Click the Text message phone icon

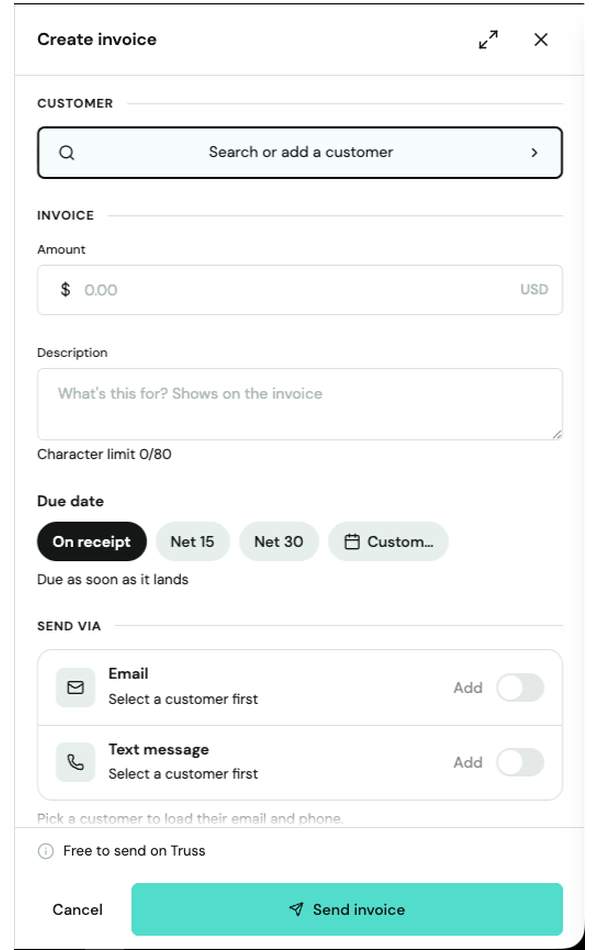(x=76, y=762)
